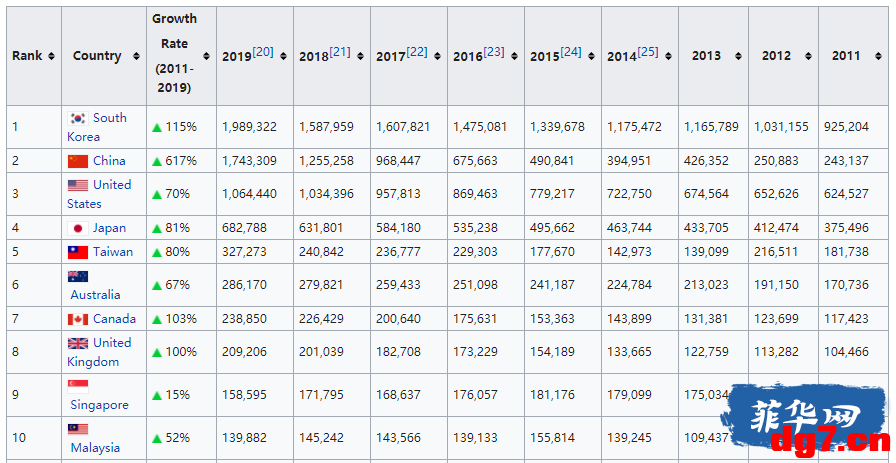Open the China country link
Screen dimensions: 896x463
pyautogui.click(x=109, y=161)
